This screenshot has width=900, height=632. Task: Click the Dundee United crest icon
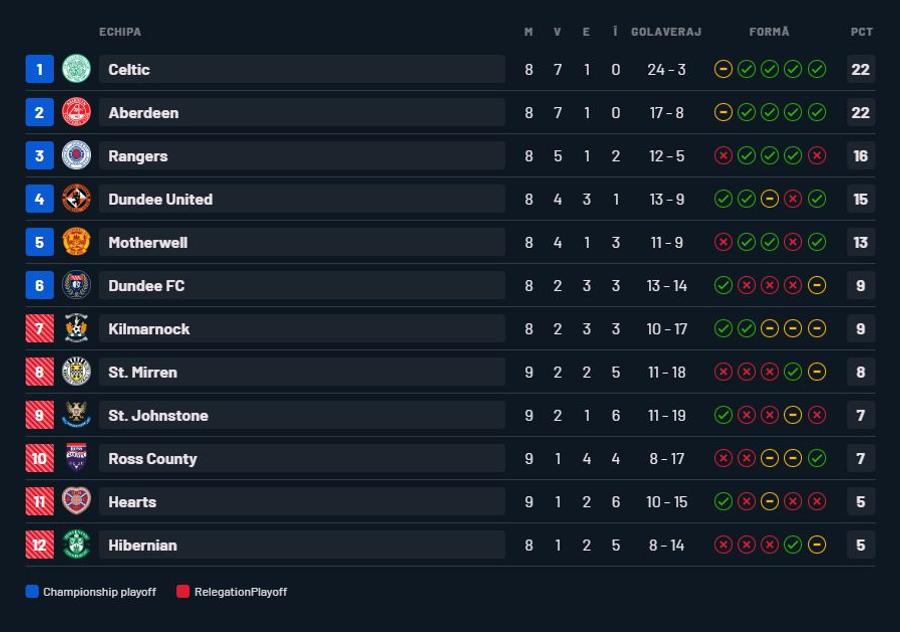point(76,199)
